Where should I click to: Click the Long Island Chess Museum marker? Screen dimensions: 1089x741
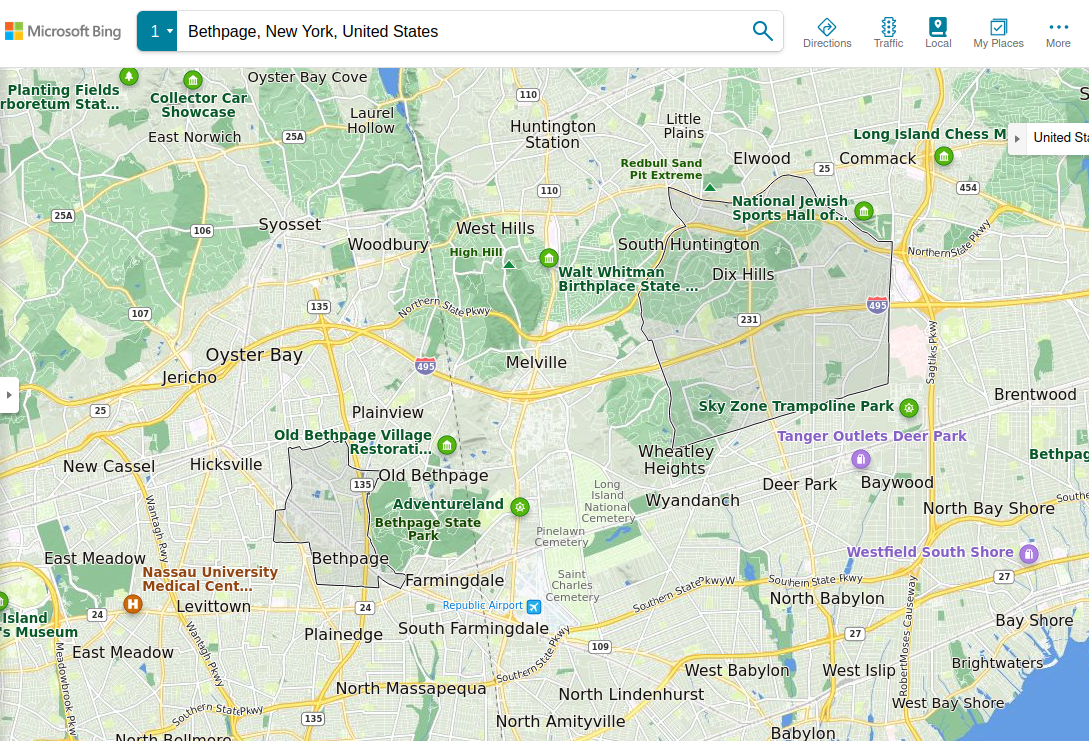[x=943, y=156]
